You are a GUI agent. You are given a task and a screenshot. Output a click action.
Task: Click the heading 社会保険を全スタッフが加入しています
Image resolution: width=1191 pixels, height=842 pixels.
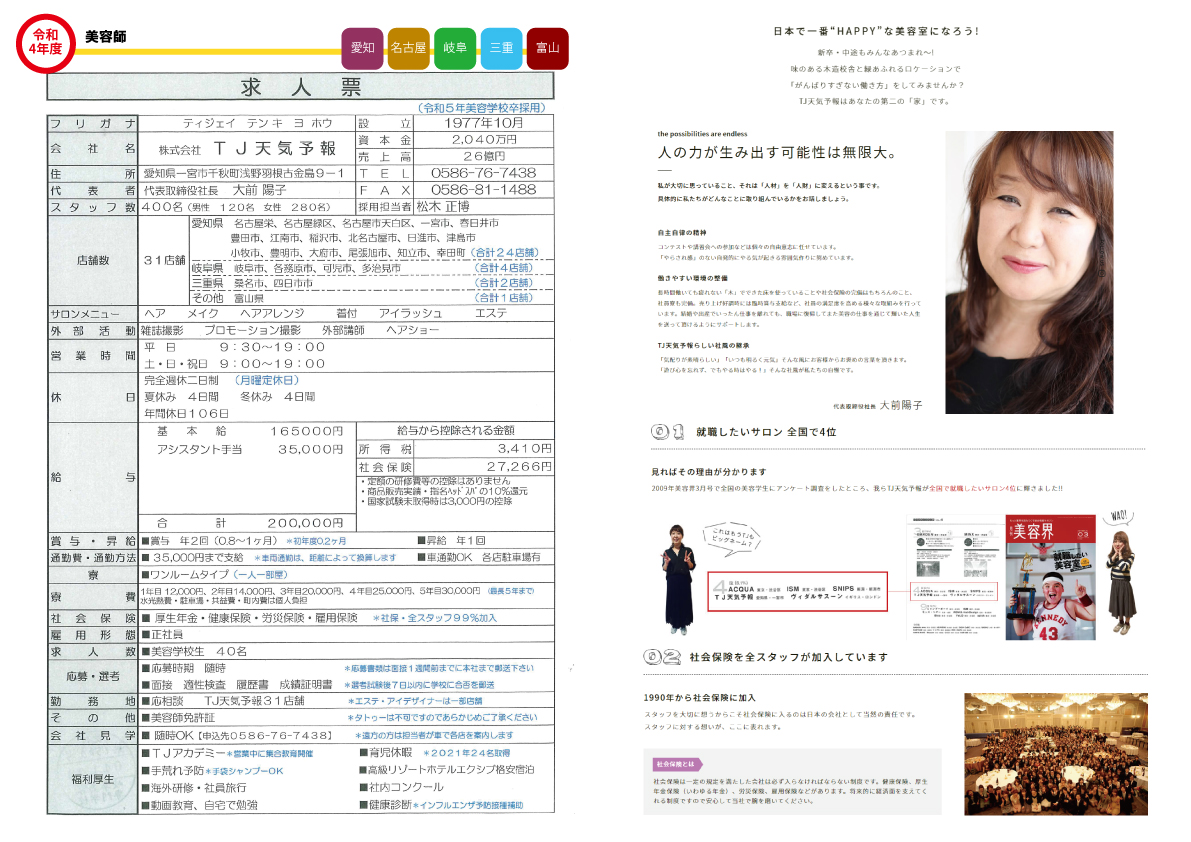coord(788,658)
